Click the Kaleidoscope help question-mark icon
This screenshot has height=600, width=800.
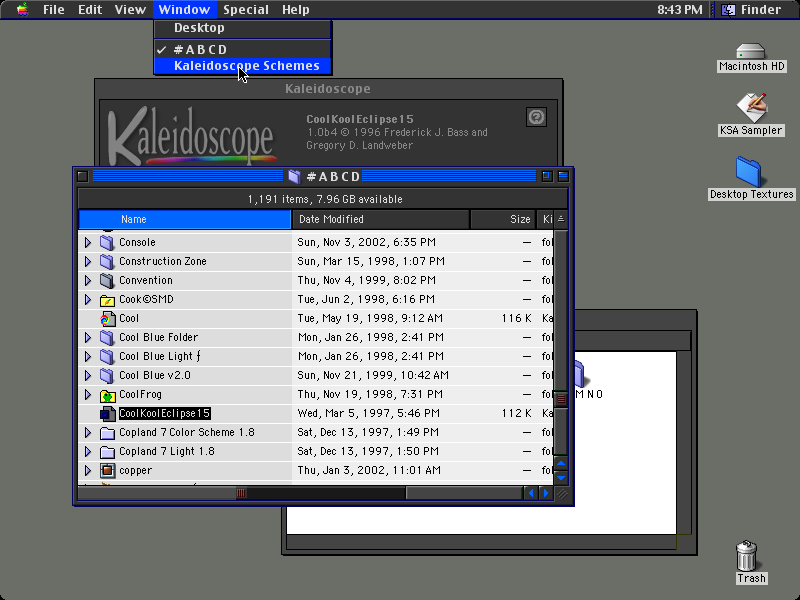point(536,117)
